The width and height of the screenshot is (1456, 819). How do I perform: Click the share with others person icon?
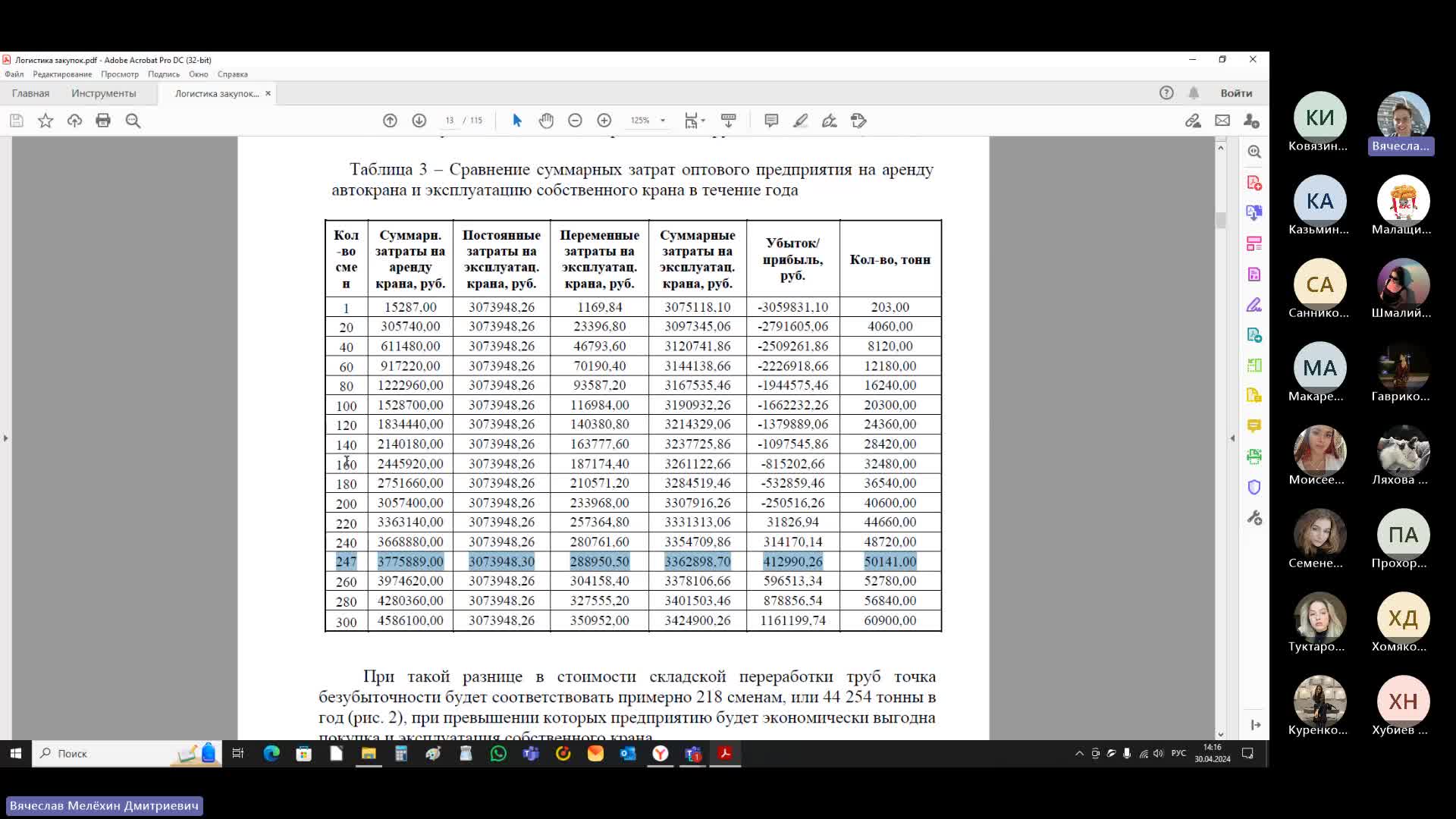tap(1251, 121)
